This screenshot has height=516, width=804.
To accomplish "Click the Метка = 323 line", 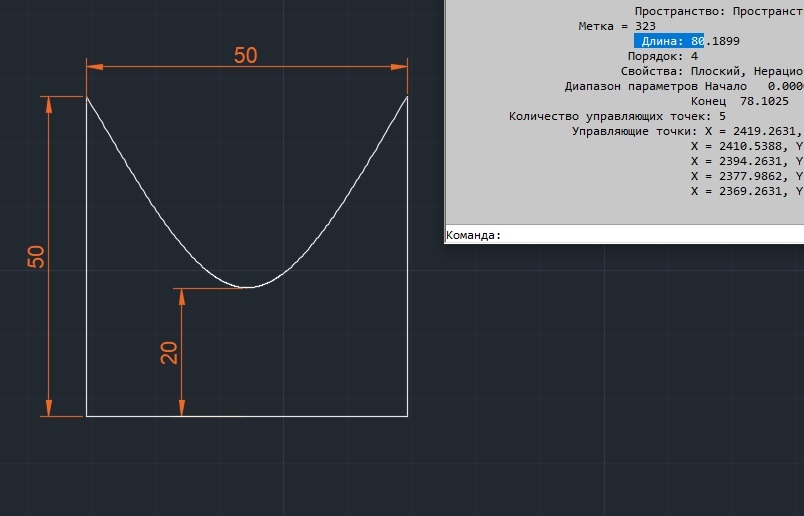I will coord(617,26).
